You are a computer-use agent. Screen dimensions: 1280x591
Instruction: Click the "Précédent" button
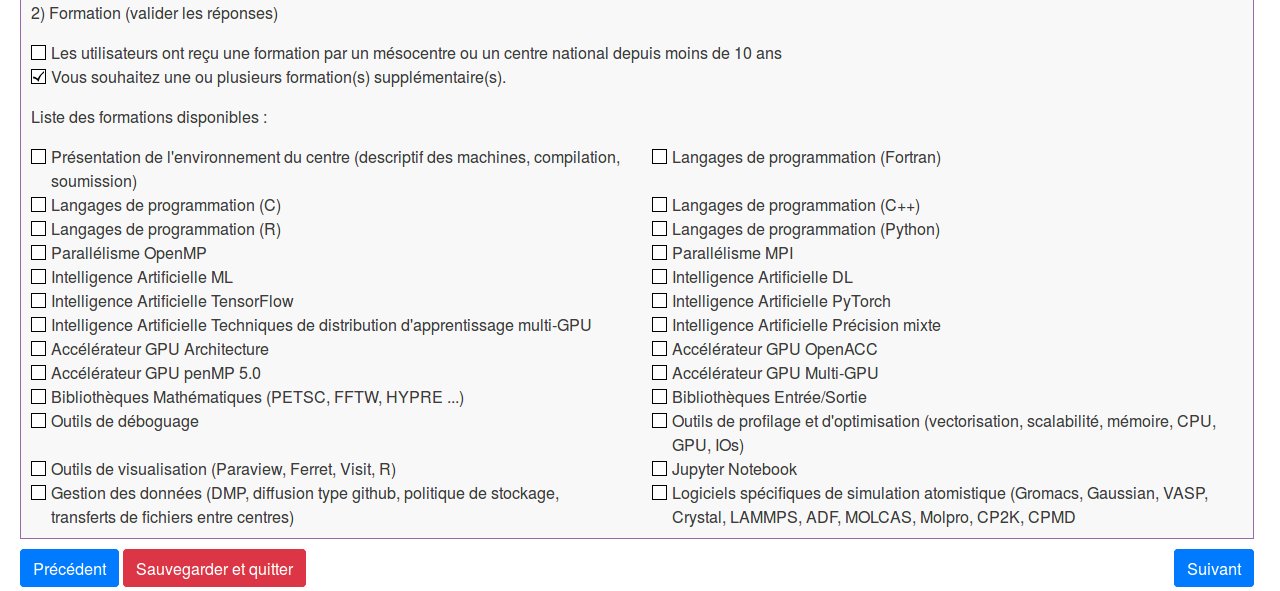pyautogui.click(x=68, y=568)
